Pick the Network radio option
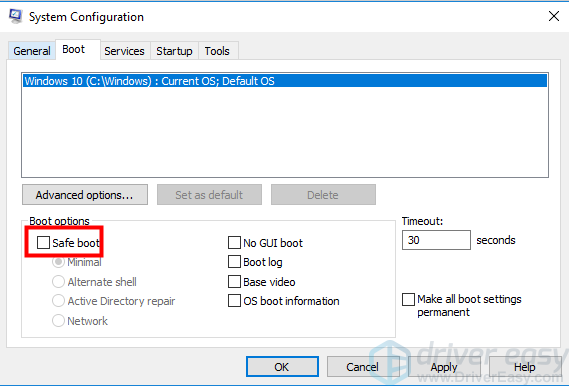This screenshot has height=386, width=569. coord(58,321)
